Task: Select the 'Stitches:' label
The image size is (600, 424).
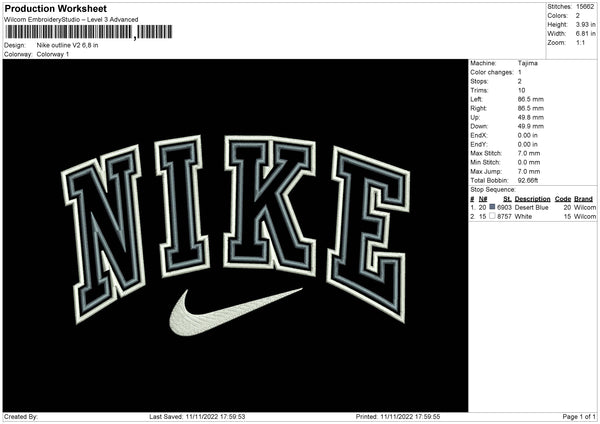Action: pyautogui.click(x=559, y=7)
